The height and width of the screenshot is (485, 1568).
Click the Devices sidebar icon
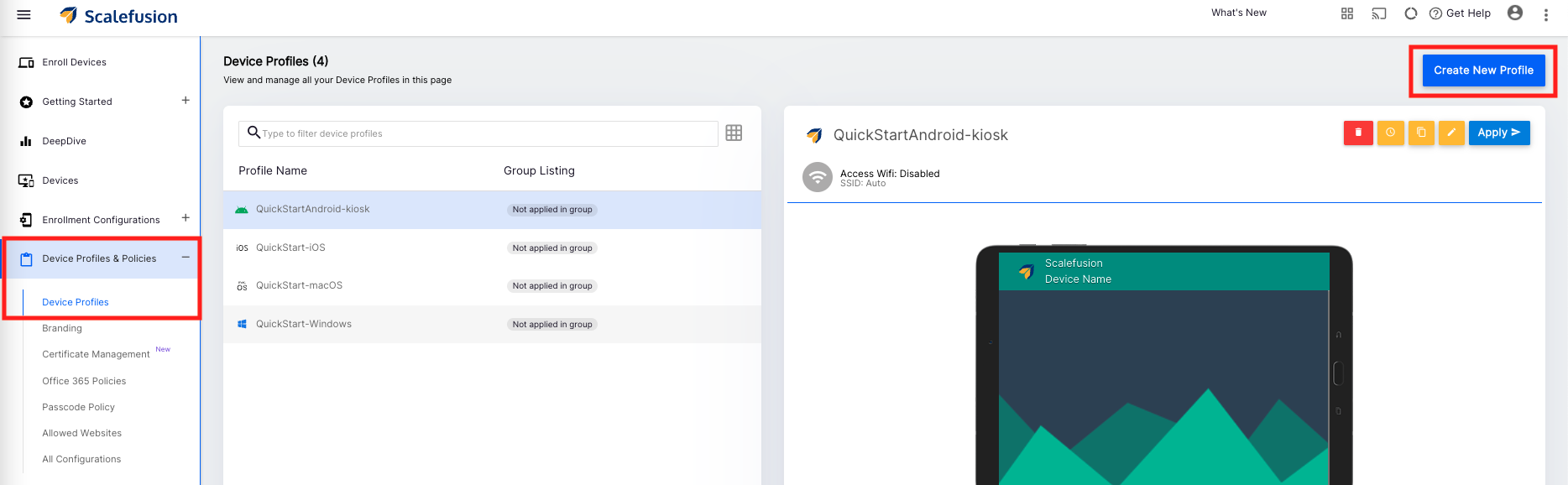[26, 180]
